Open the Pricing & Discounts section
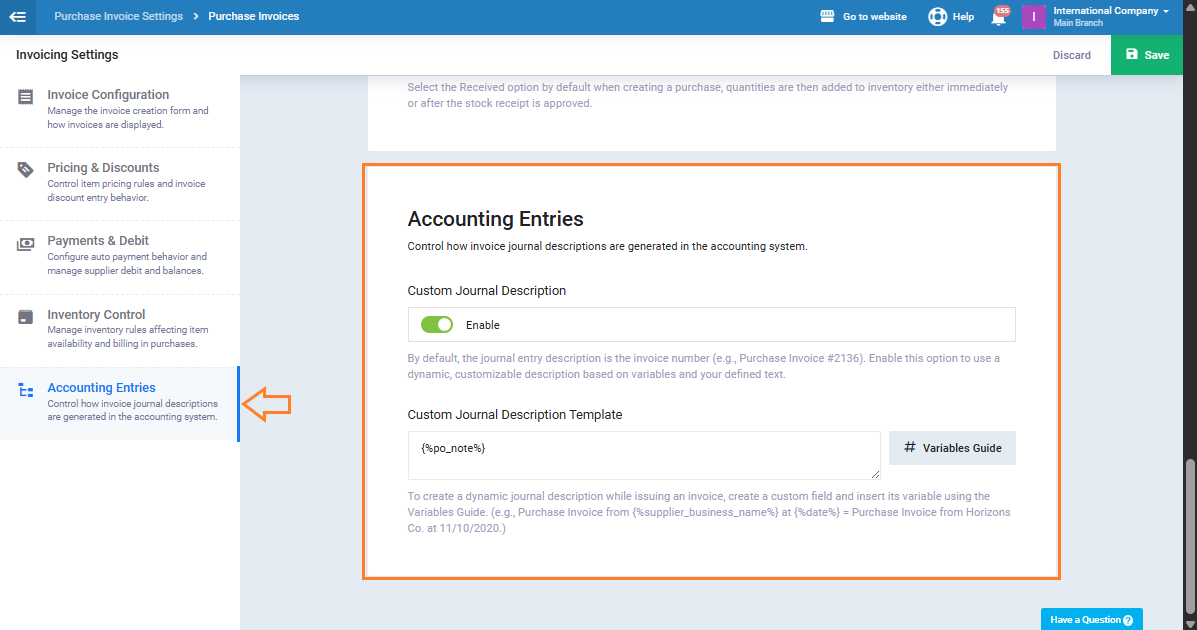The width and height of the screenshot is (1197, 630). pyautogui.click(x=103, y=168)
